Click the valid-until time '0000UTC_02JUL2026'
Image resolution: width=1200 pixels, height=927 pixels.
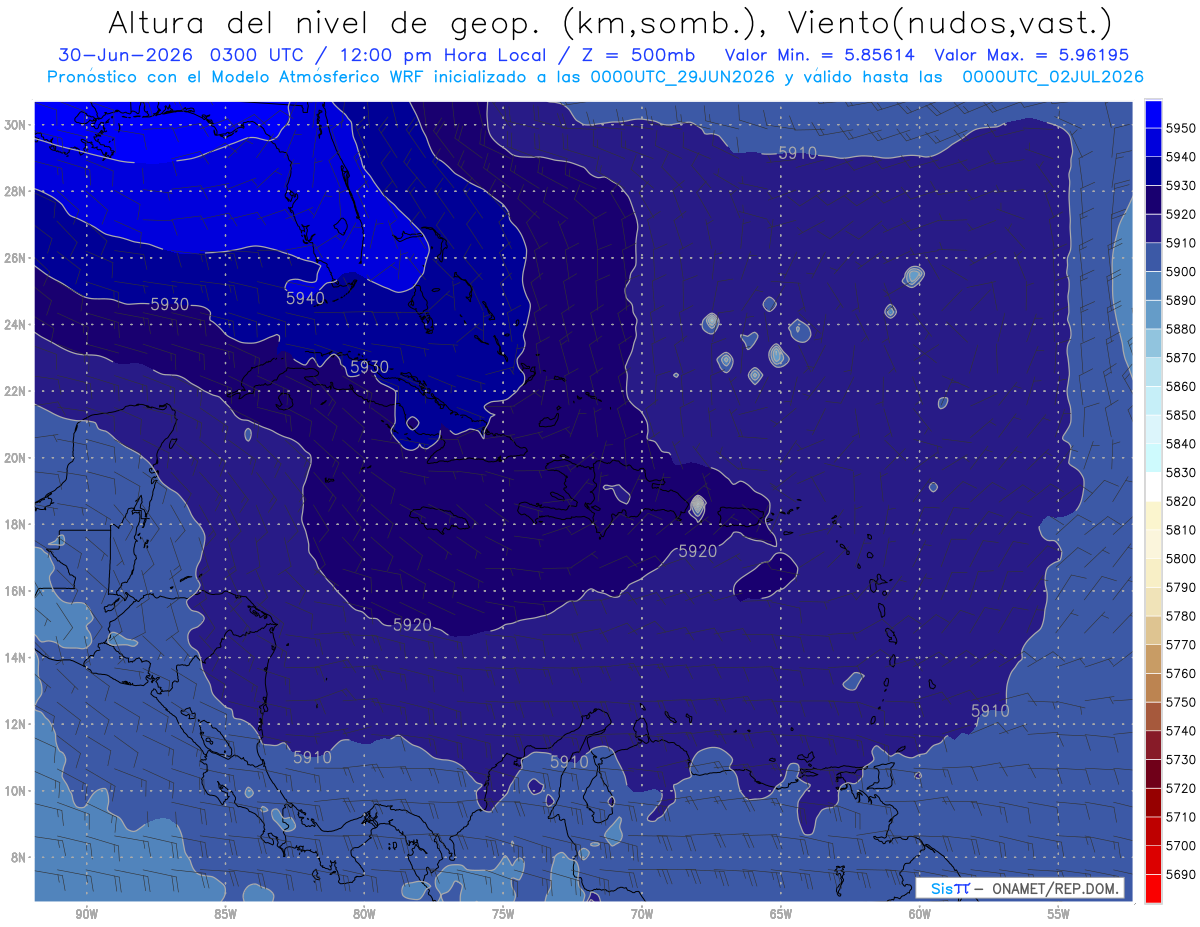(x=1053, y=77)
